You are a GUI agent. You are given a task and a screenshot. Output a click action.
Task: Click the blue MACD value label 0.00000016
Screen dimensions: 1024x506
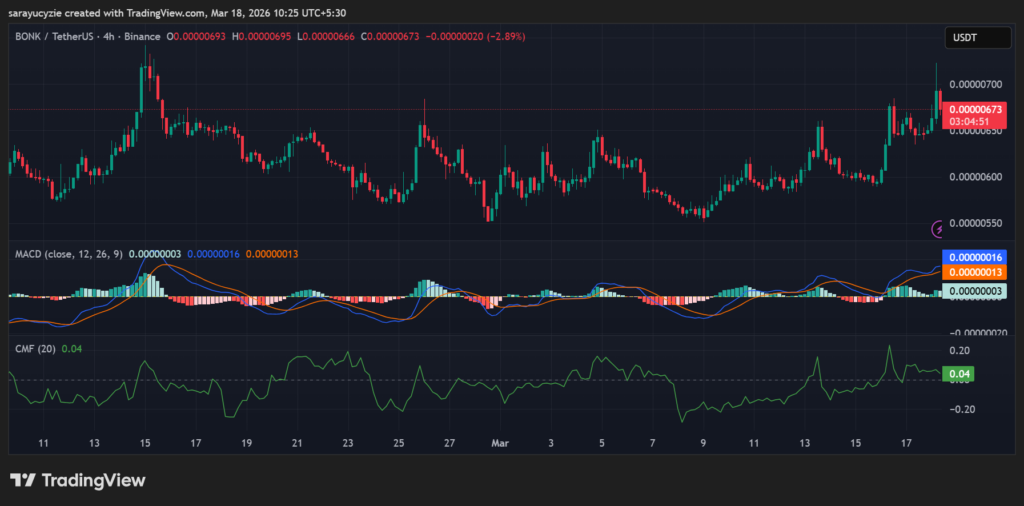[x=974, y=258]
